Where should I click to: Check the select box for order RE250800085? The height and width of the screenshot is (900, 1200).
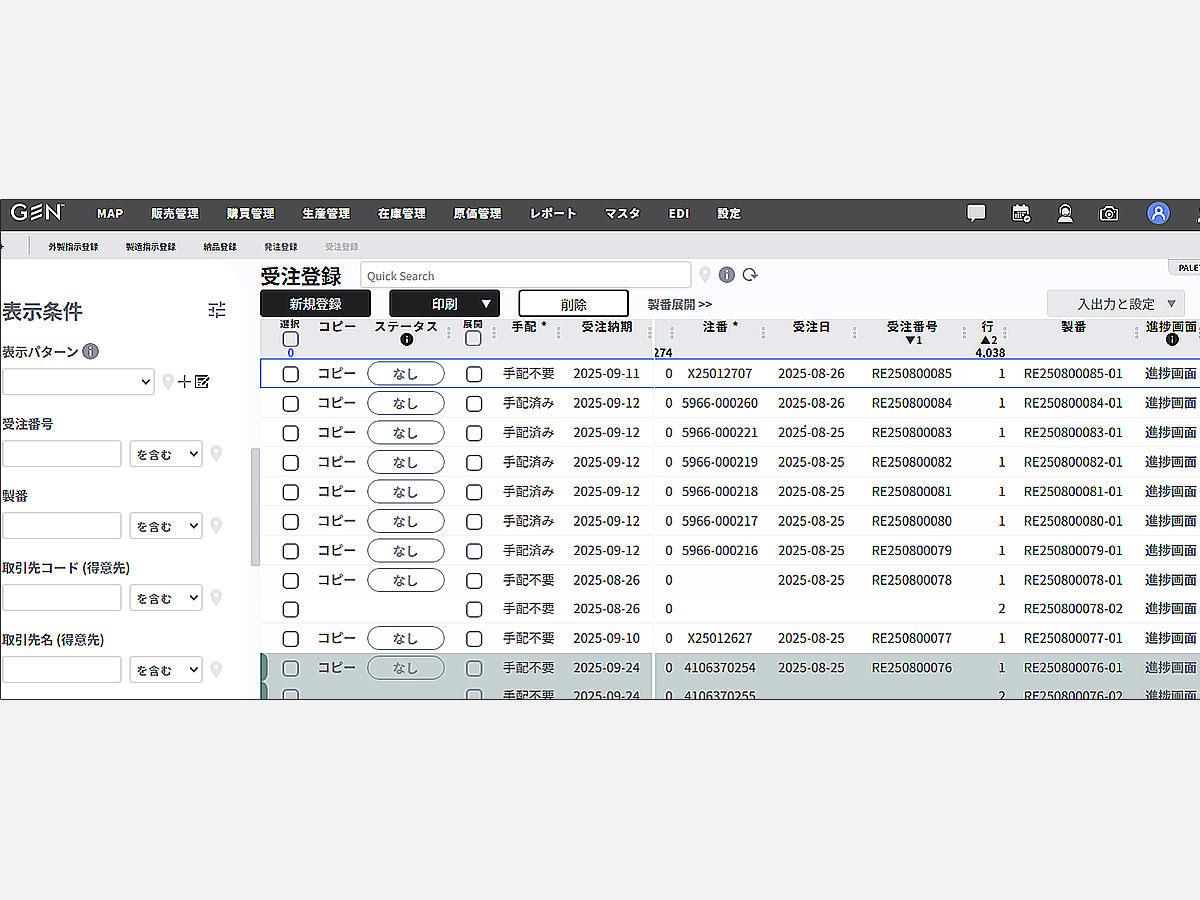click(x=290, y=374)
